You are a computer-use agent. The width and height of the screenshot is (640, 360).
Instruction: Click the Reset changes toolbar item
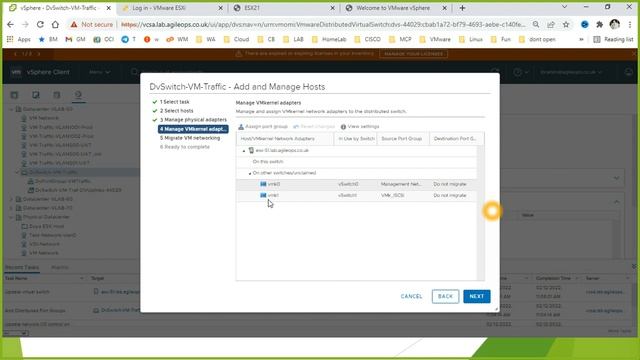tap(314, 127)
